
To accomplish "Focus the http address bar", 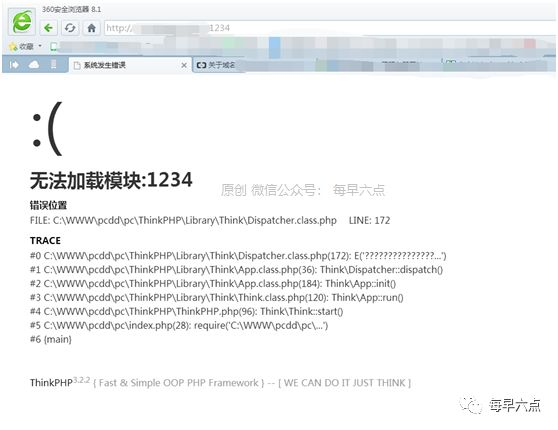I will tap(330, 28).
